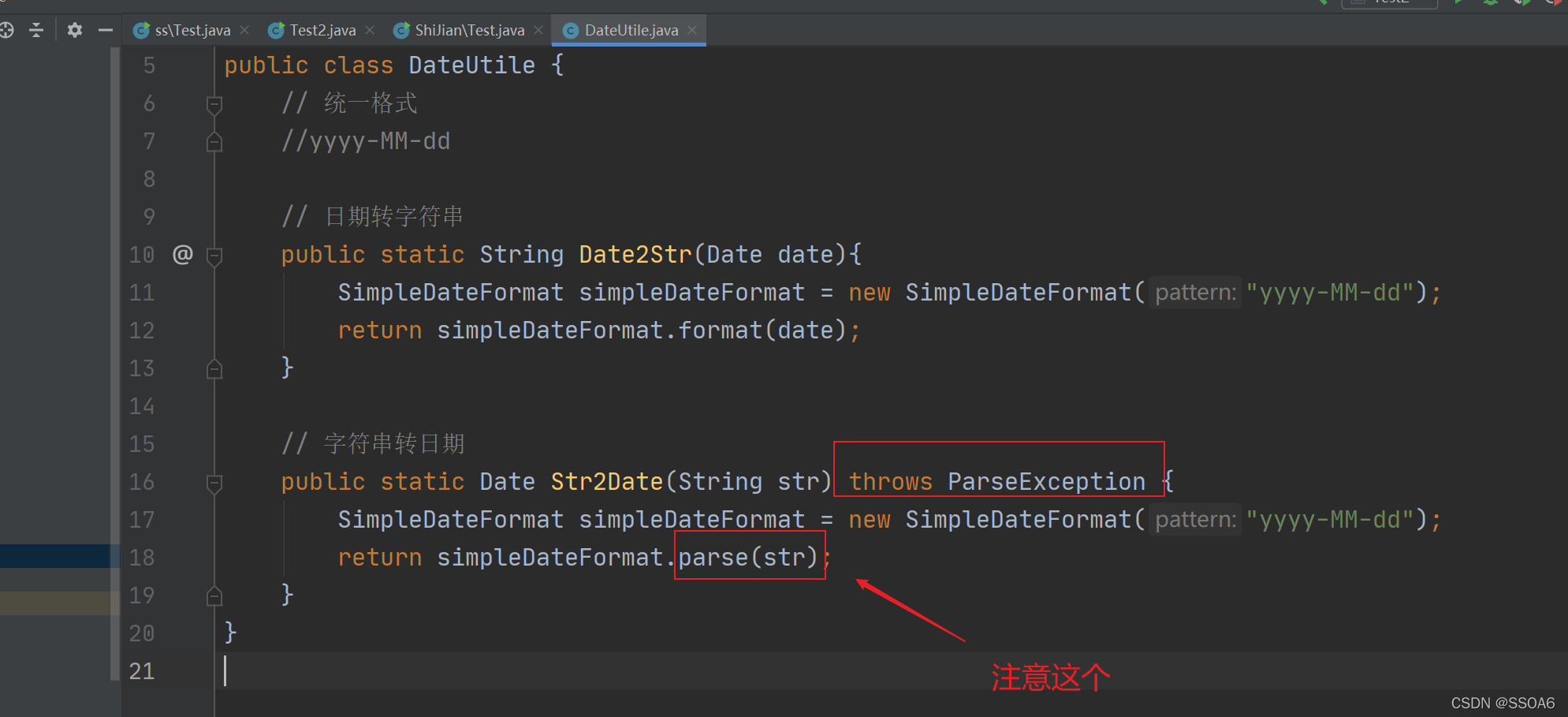This screenshot has height=717, width=1568.
Task: Click line number 14 in the gutter
Action: click(142, 406)
